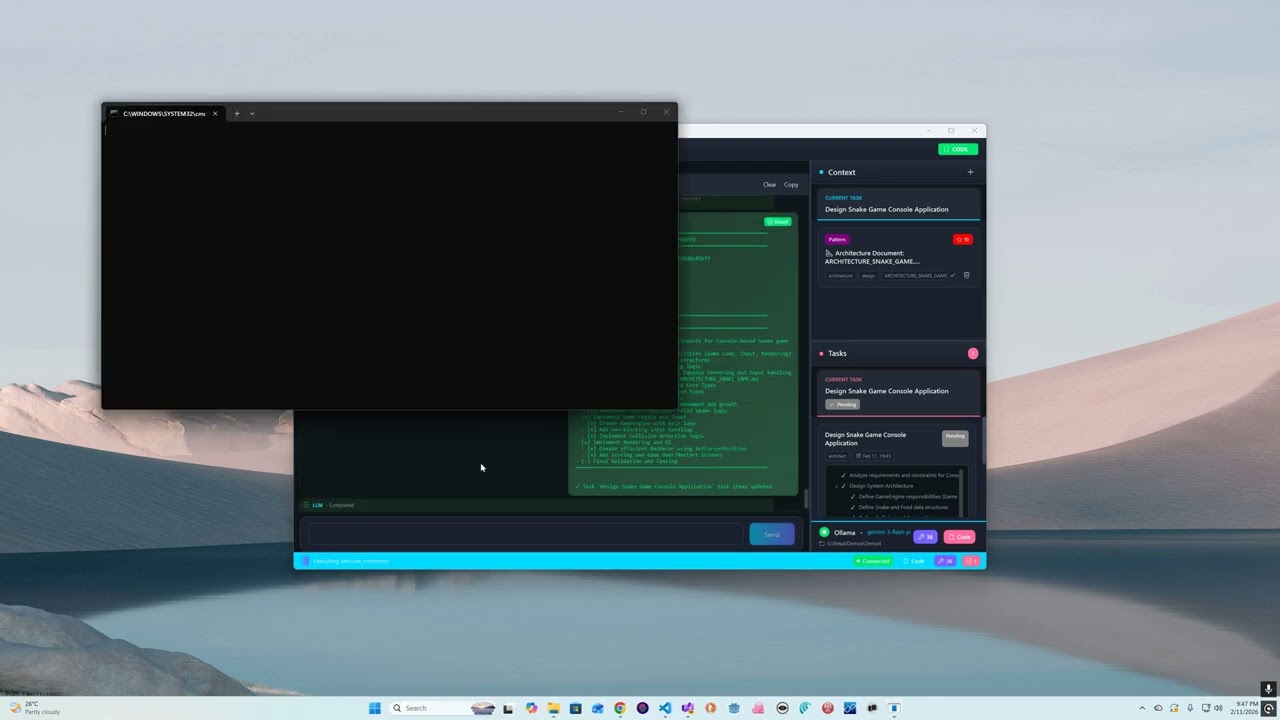Close the cmd terminal tab
Screen dimensions: 1280x720
click(x=214, y=113)
